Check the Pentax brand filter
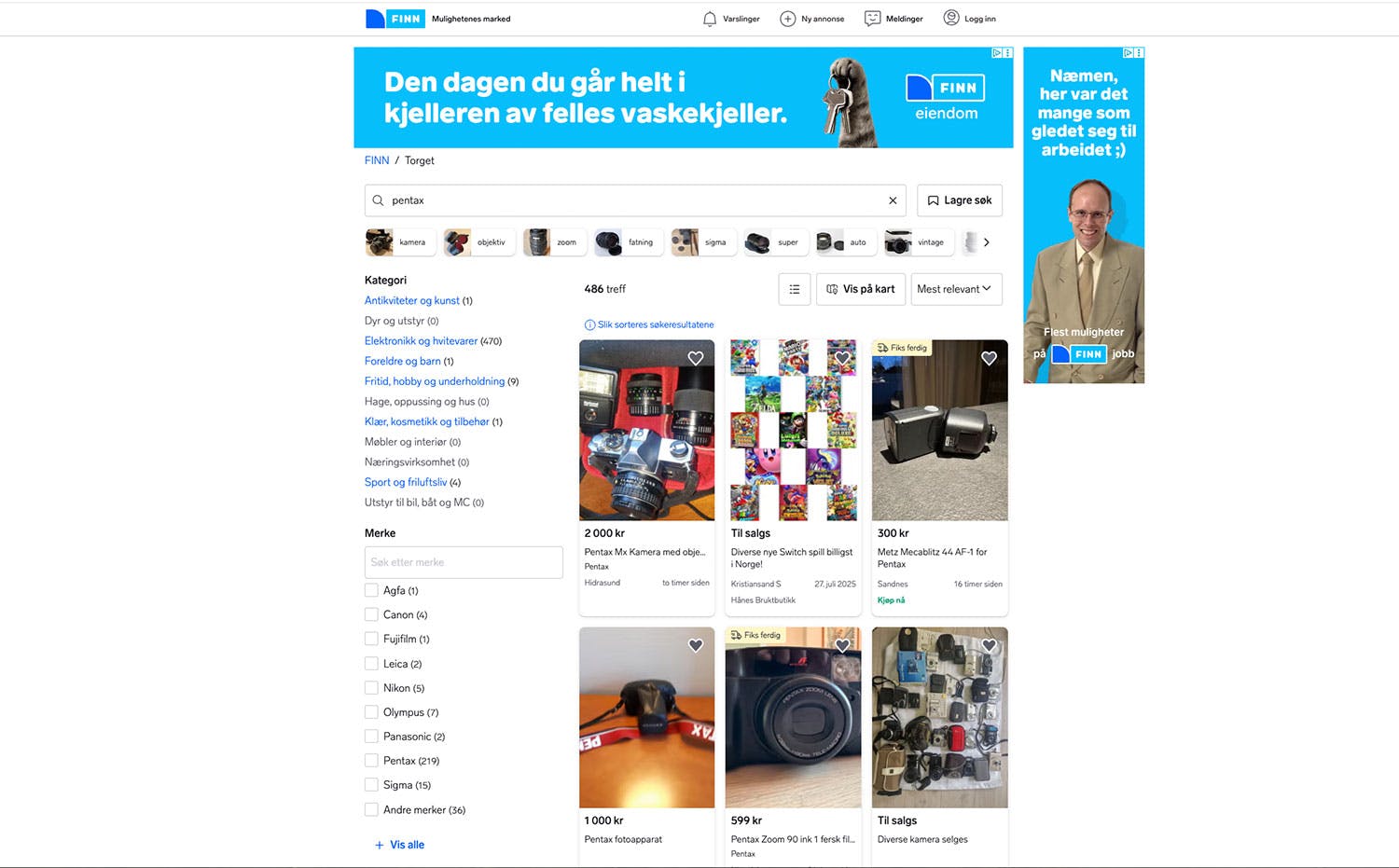Viewport: 1399px width, 868px height. [x=371, y=761]
